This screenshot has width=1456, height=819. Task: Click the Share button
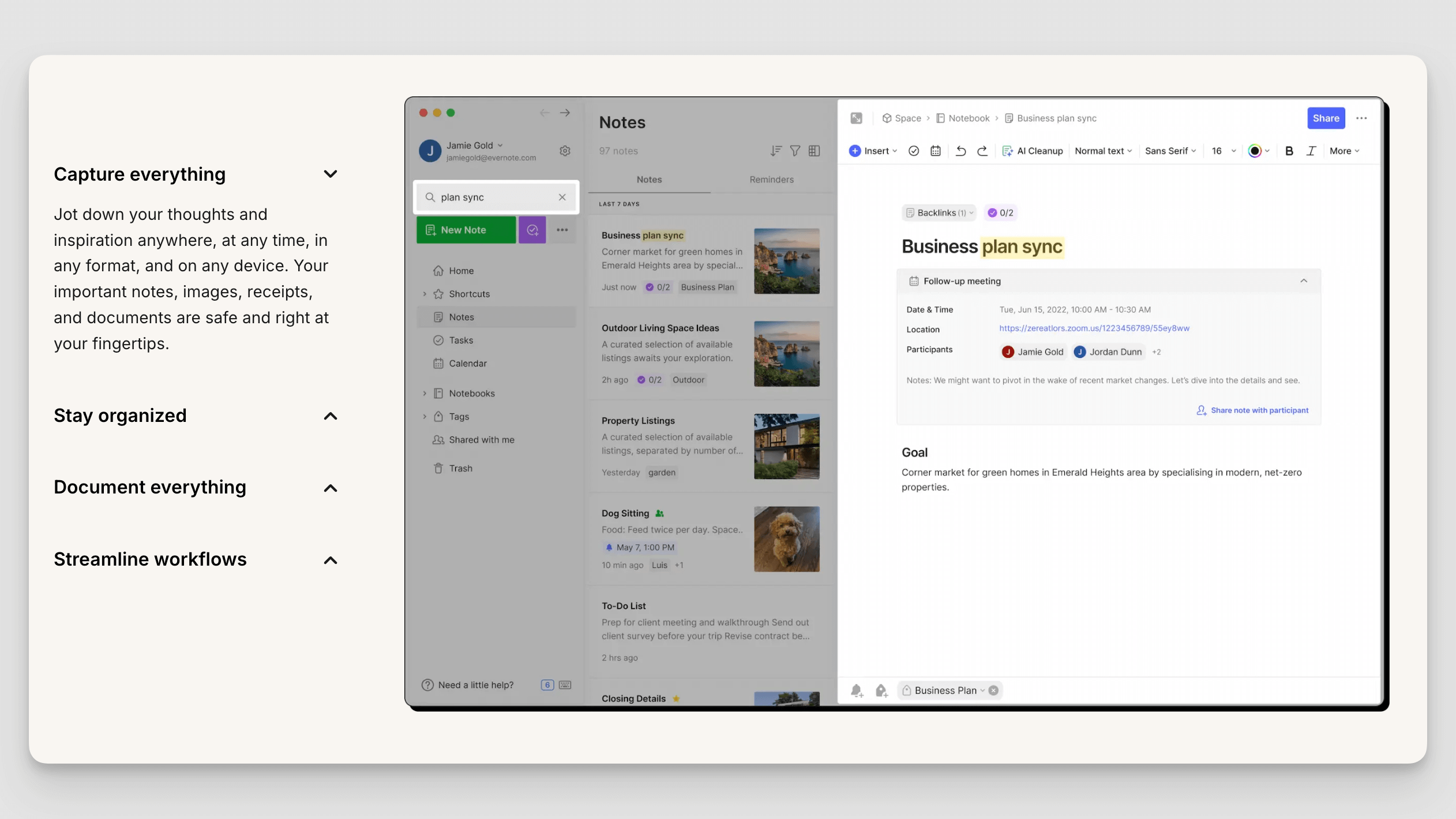coord(1325,118)
